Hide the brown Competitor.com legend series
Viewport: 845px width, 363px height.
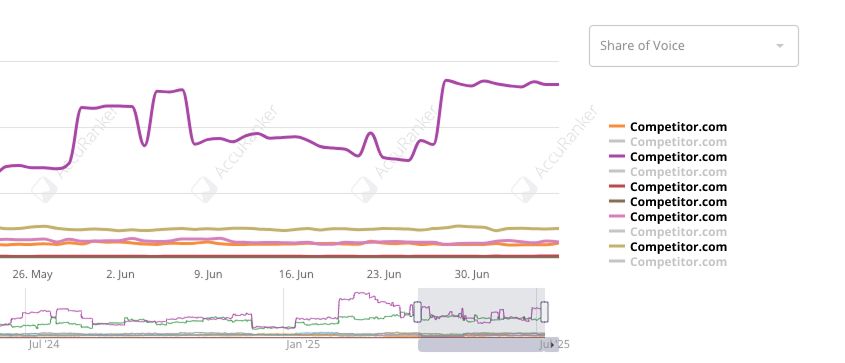[668, 202]
